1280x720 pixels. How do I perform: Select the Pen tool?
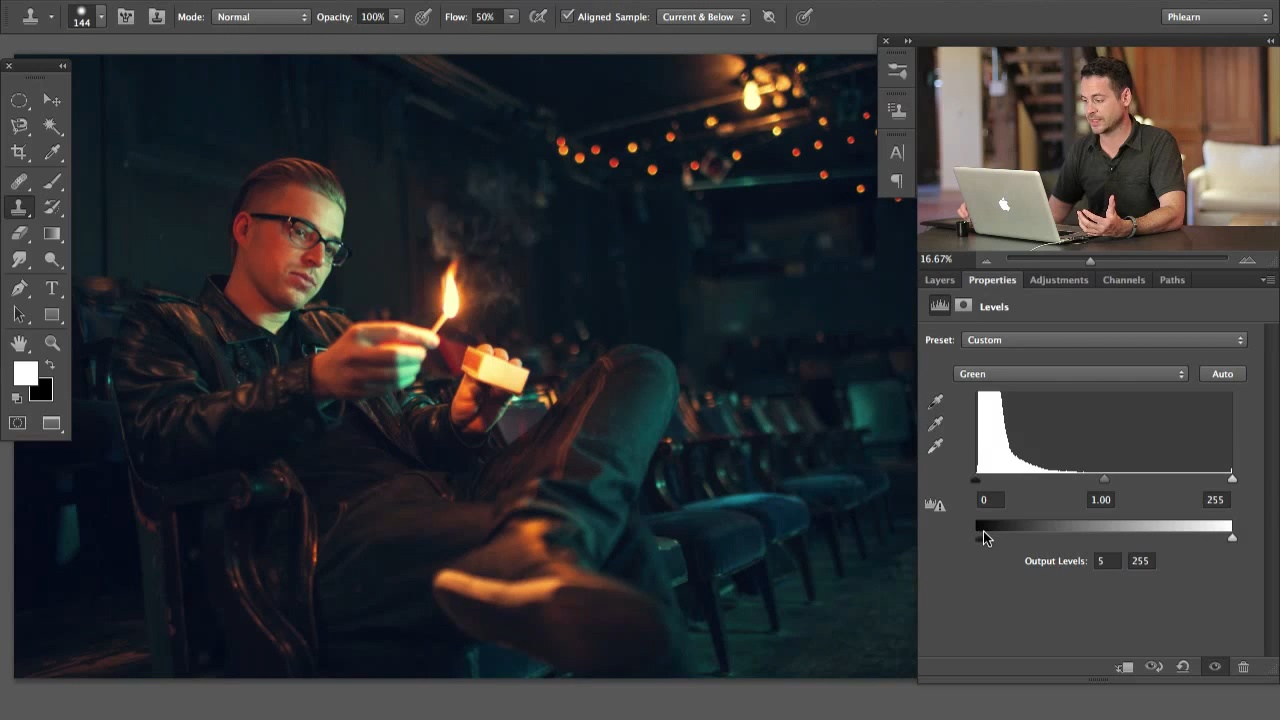point(19,289)
